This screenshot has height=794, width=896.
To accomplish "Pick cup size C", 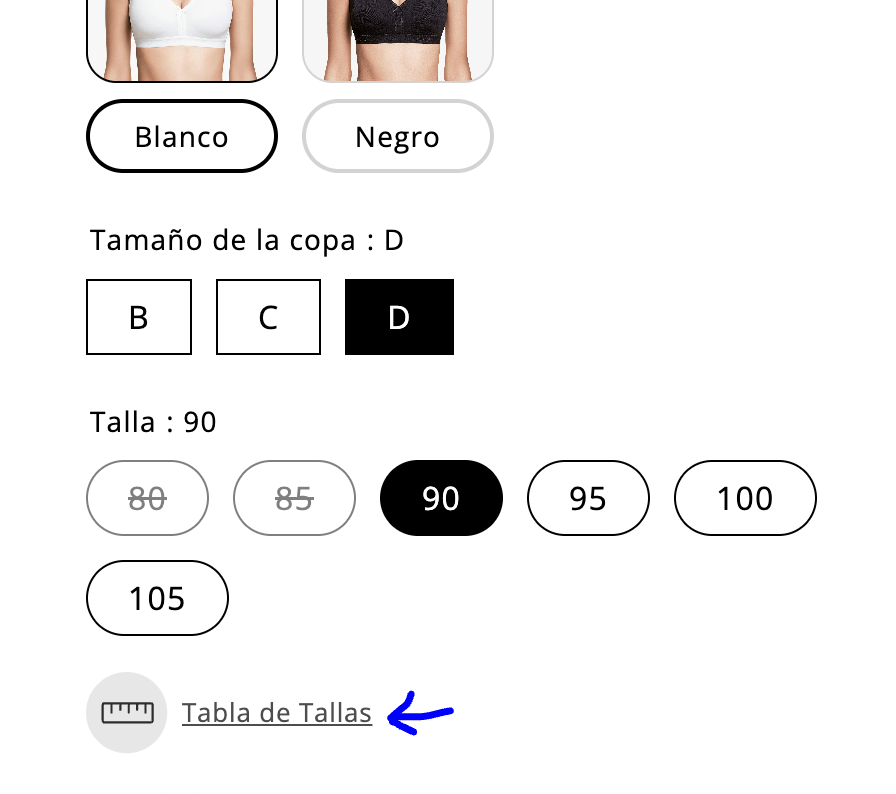I will 268,317.
